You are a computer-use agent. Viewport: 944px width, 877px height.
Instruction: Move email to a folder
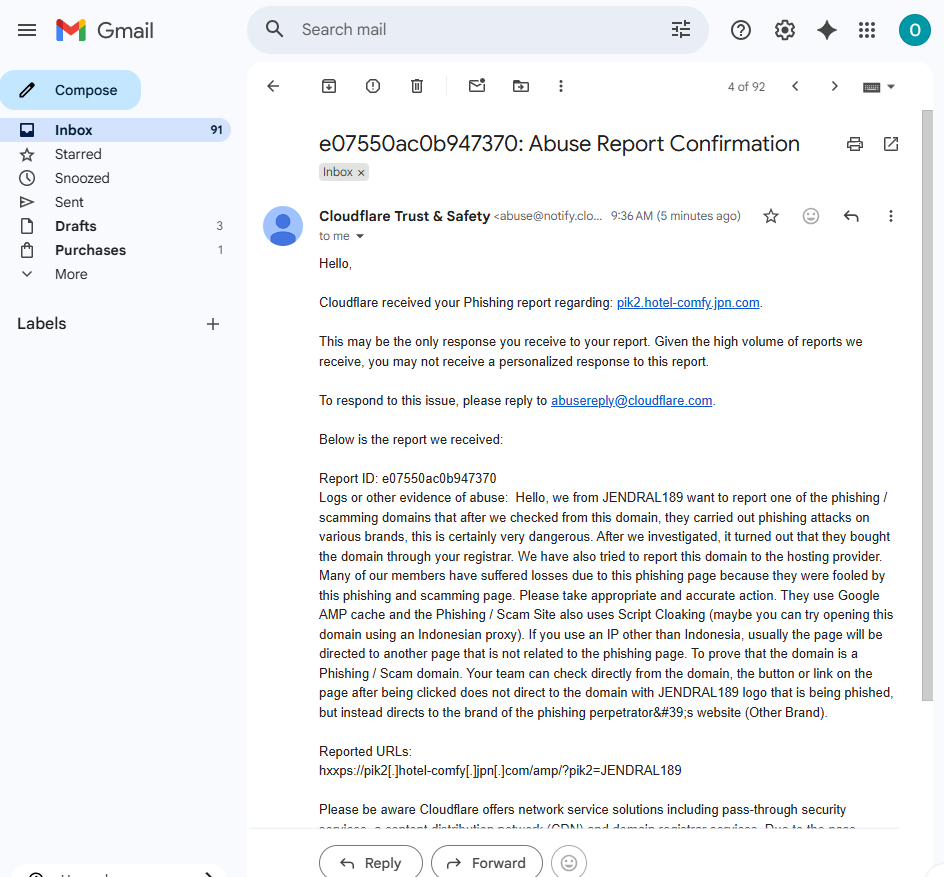coord(521,86)
